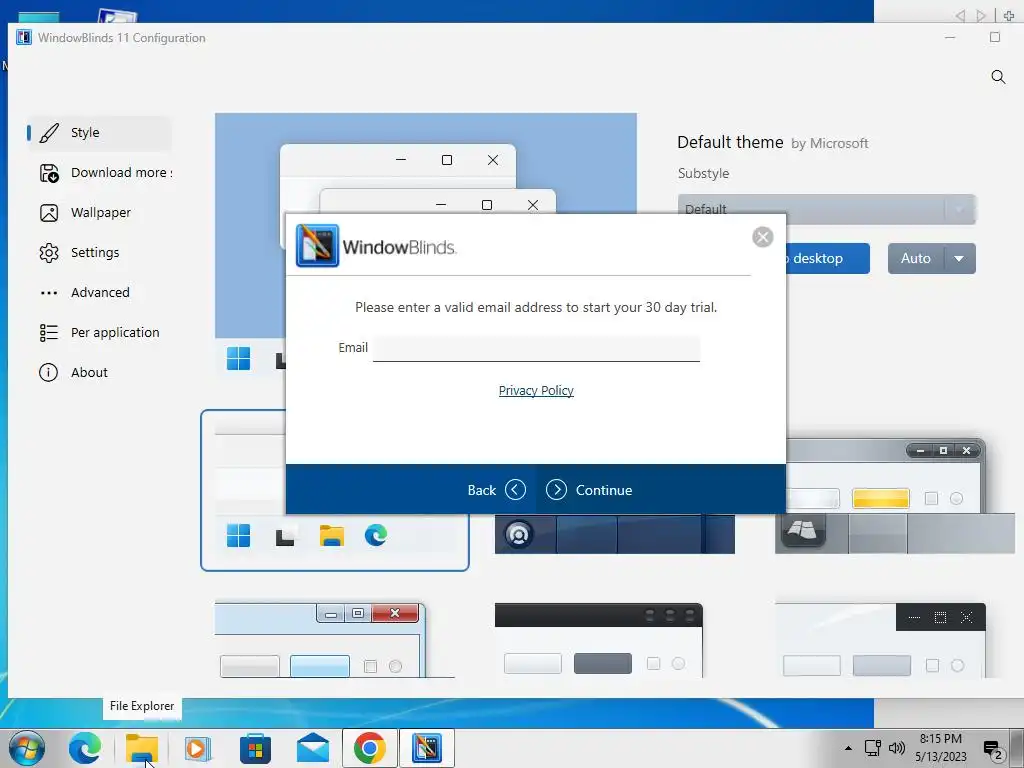Open Microsoft Store from taskbar

click(255, 748)
